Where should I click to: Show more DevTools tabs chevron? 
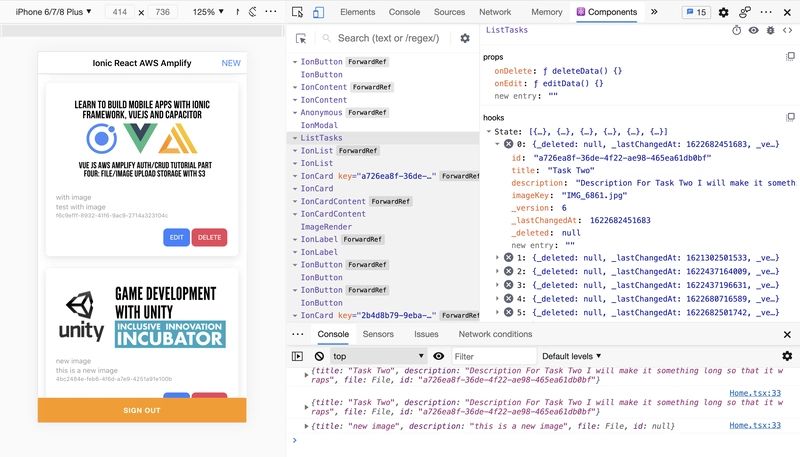click(654, 12)
